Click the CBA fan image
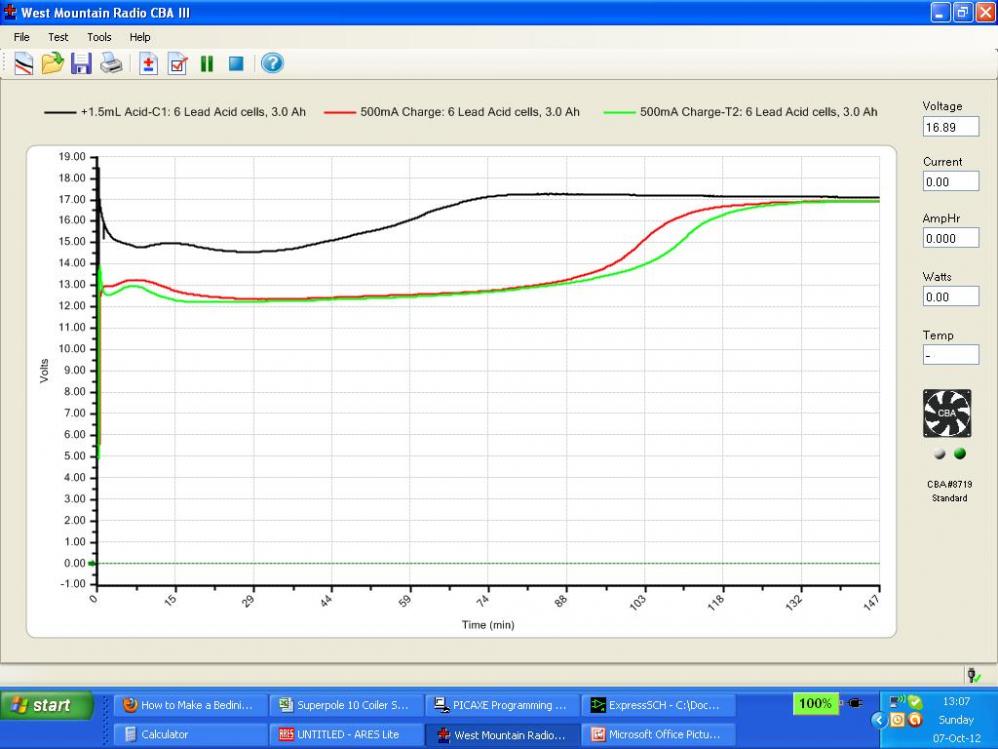998x749 pixels. coord(947,414)
